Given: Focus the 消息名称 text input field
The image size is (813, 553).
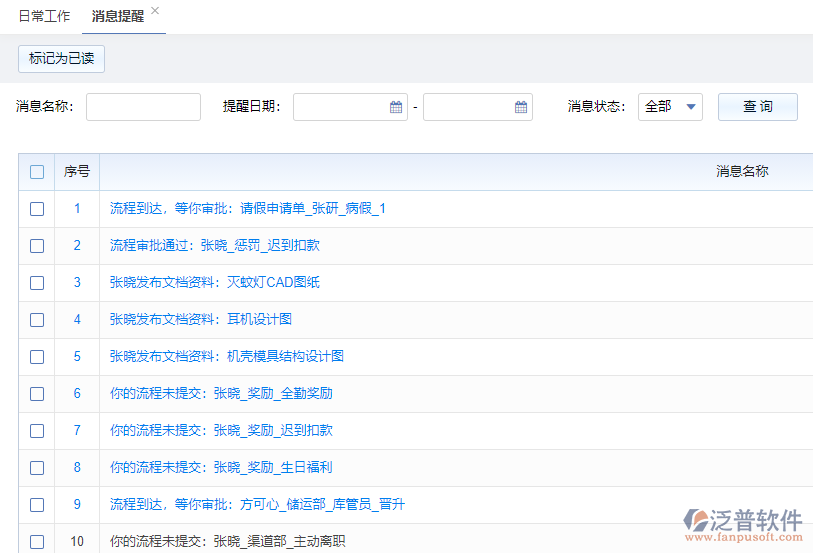Looking at the screenshot, I should (143, 107).
